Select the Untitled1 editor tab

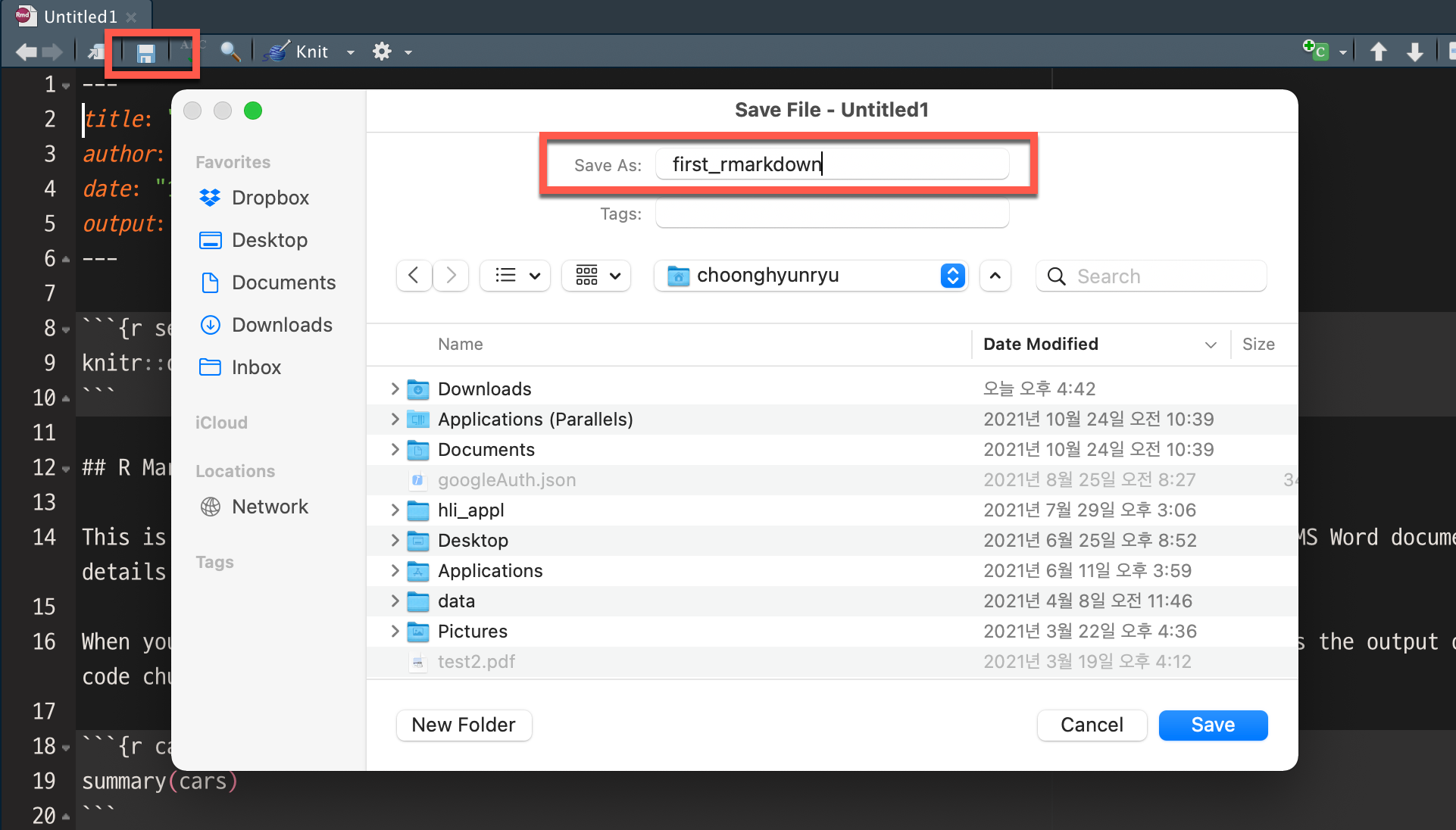(x=78, y=17)
